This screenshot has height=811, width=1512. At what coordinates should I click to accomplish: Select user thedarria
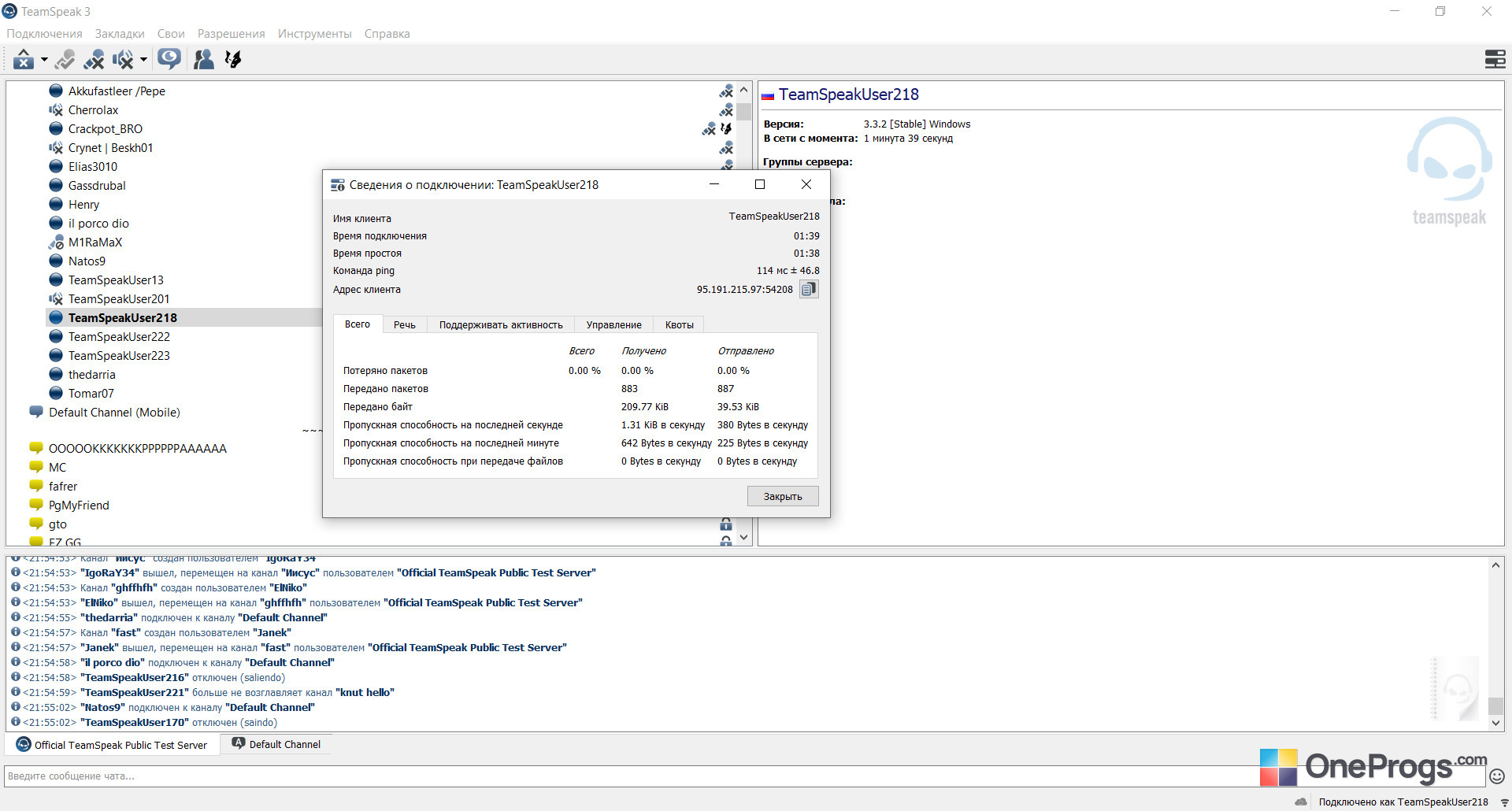pyautogui.click(x=91, y=375)
